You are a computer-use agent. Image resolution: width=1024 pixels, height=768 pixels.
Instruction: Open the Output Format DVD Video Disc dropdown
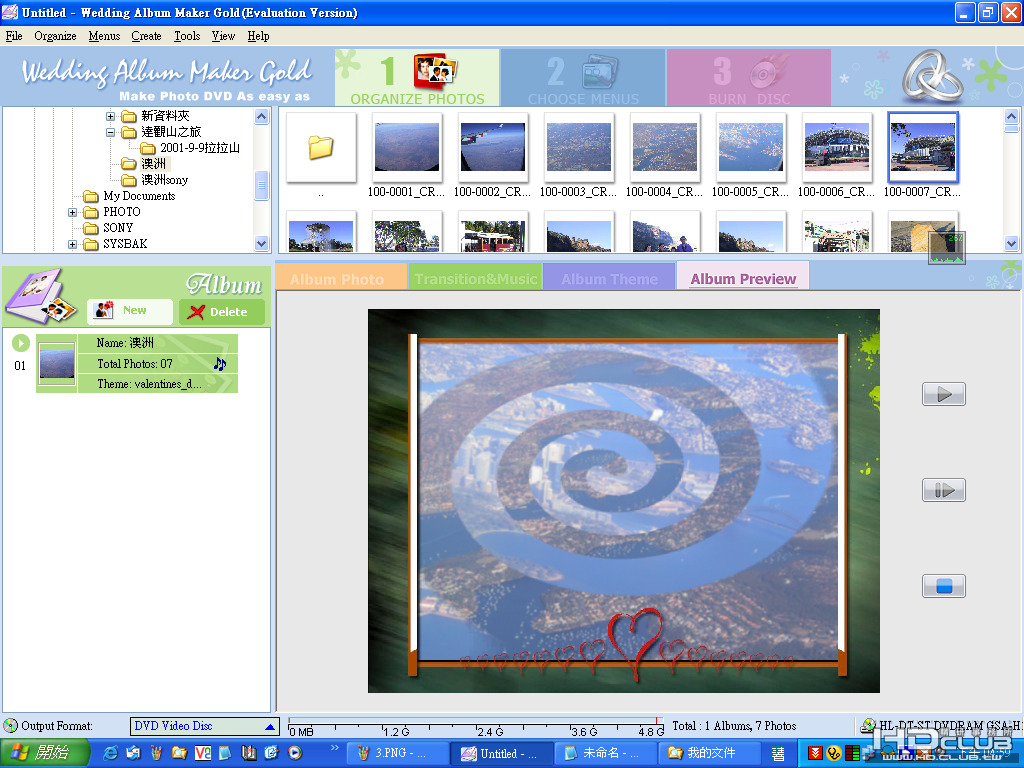(204, 726)
